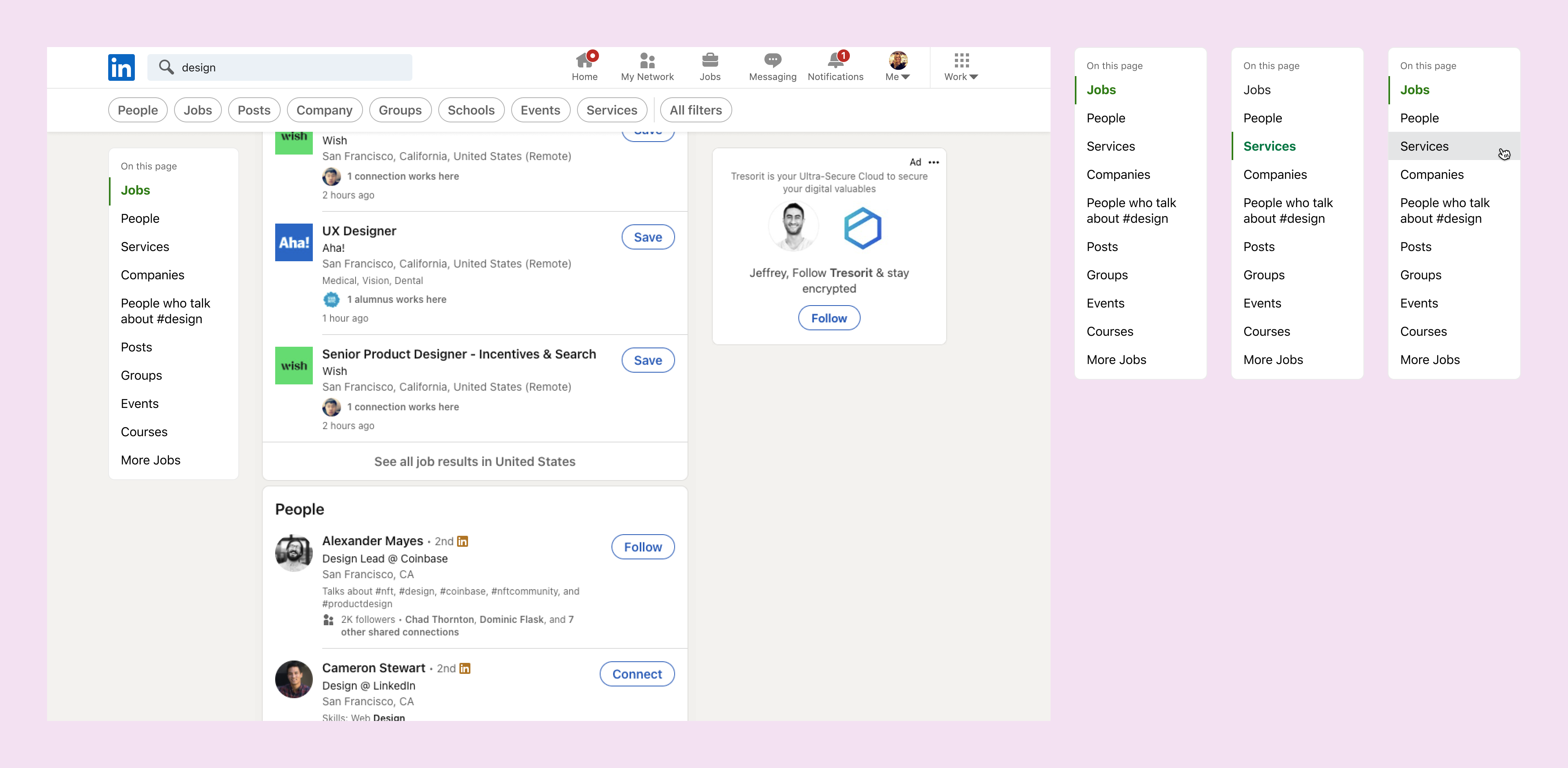Screen dimensions: 1568x768
Task: Open the All filters panel
Action: (696, 110)
